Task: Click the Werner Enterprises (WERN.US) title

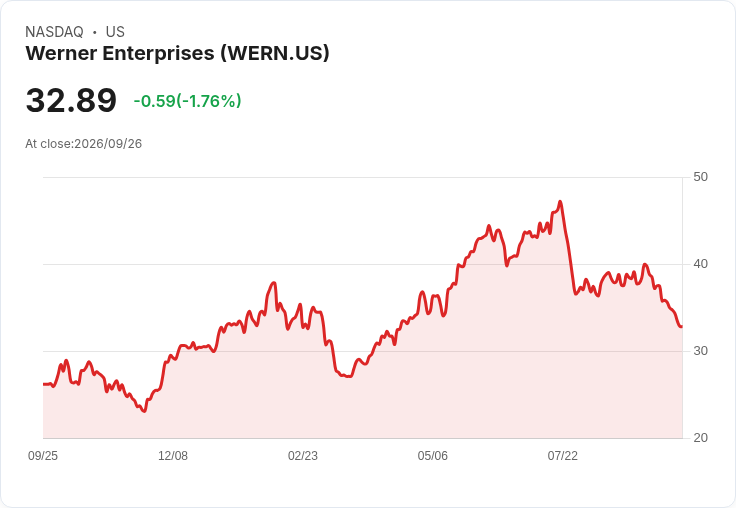Action: coord(177,53)
